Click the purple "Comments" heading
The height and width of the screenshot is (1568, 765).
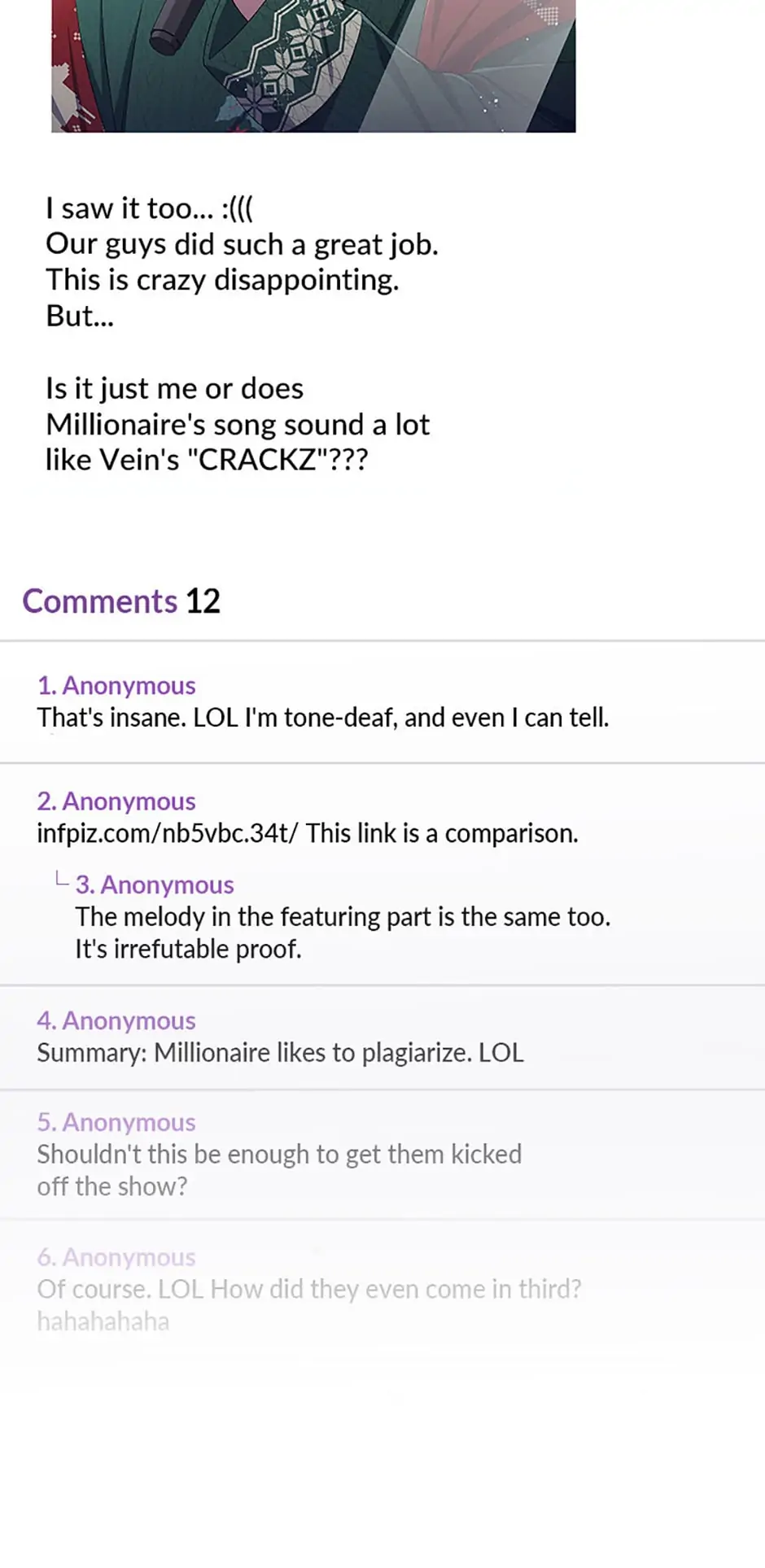[x=99, y=601]
